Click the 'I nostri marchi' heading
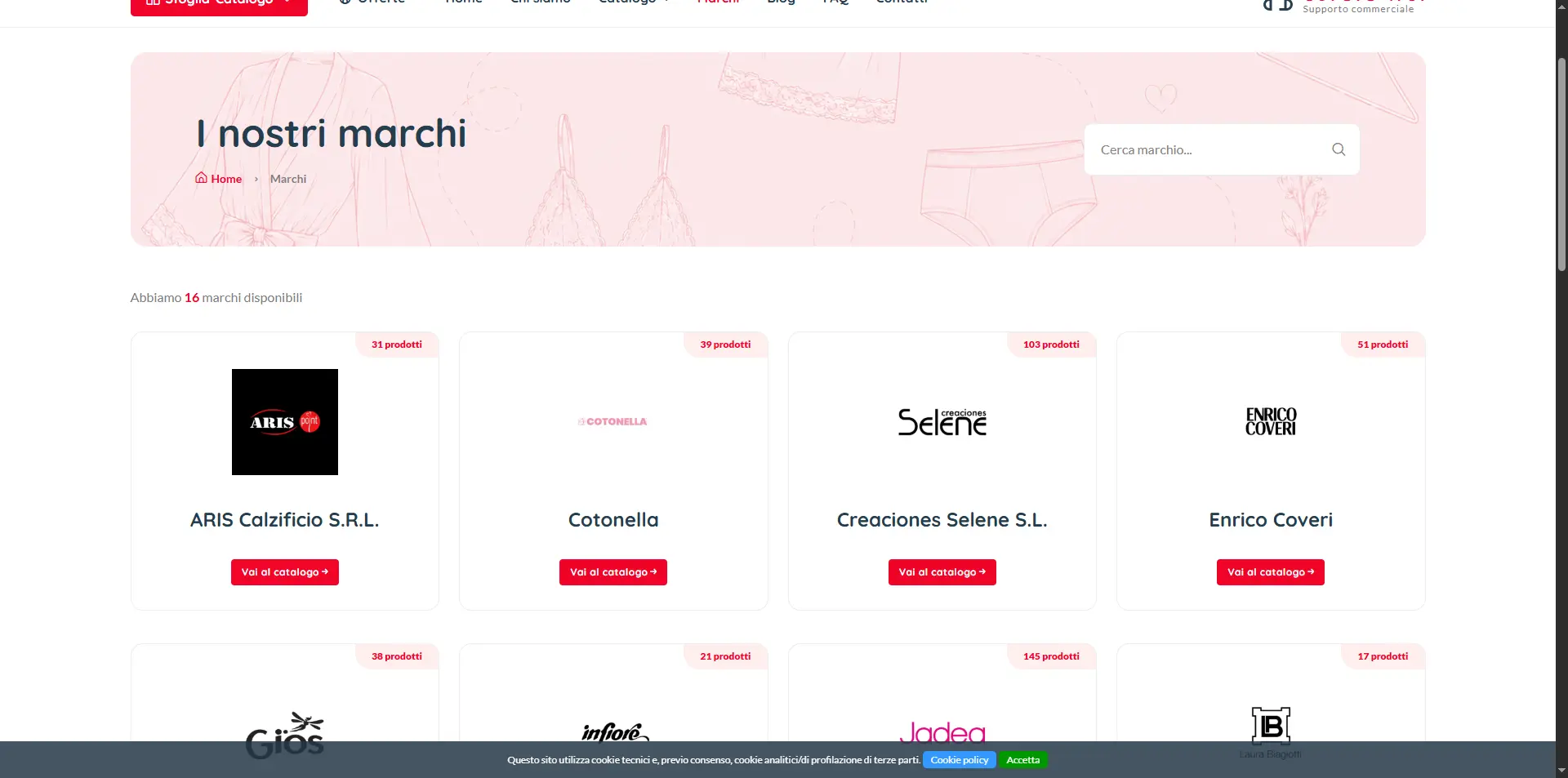This screenshot has height=778, width=1568. 332,134
